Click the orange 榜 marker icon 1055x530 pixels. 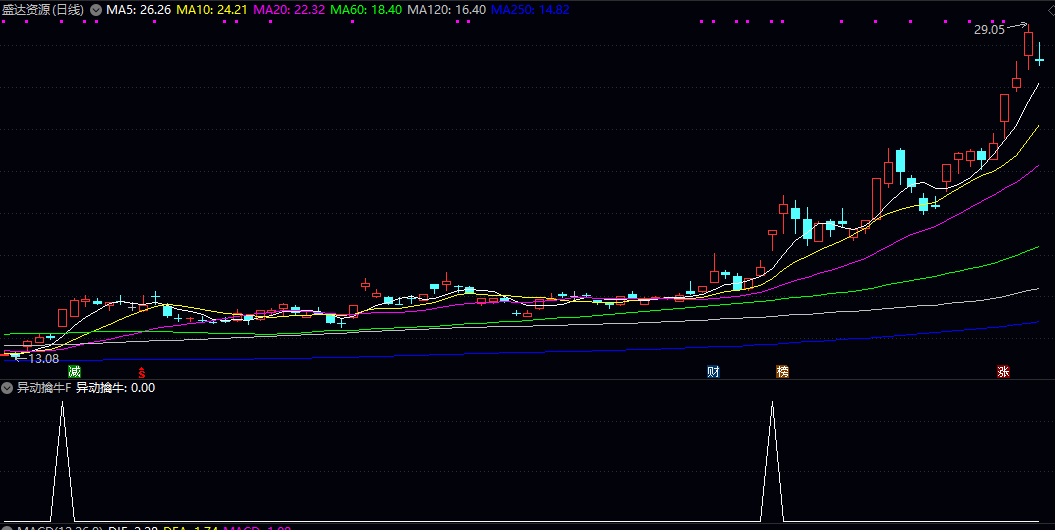(782, 372)
